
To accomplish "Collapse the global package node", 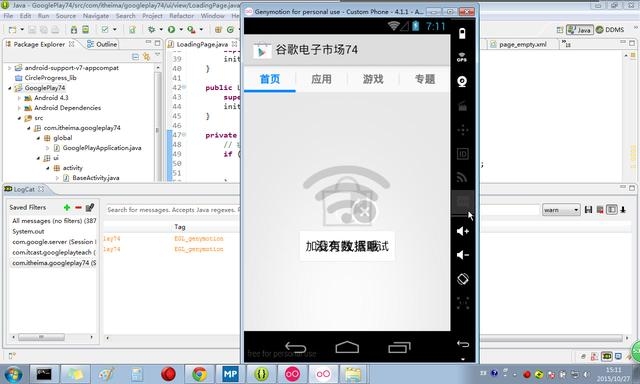I will point(38,138).
